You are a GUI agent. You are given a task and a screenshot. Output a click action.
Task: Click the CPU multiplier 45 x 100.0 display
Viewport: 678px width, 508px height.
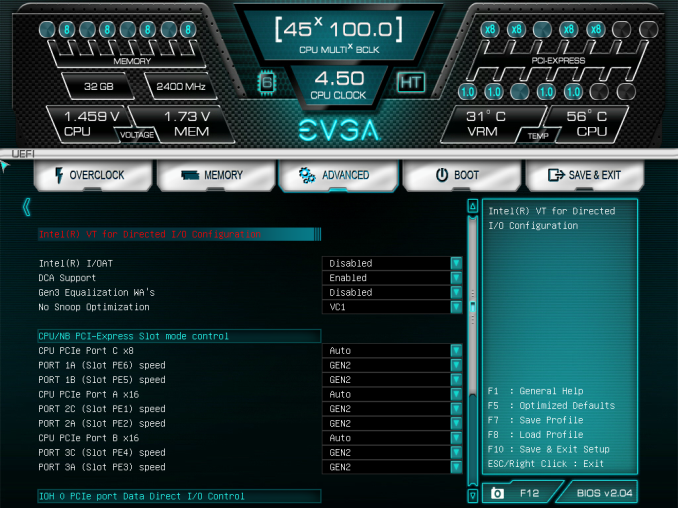coord(339,35)
